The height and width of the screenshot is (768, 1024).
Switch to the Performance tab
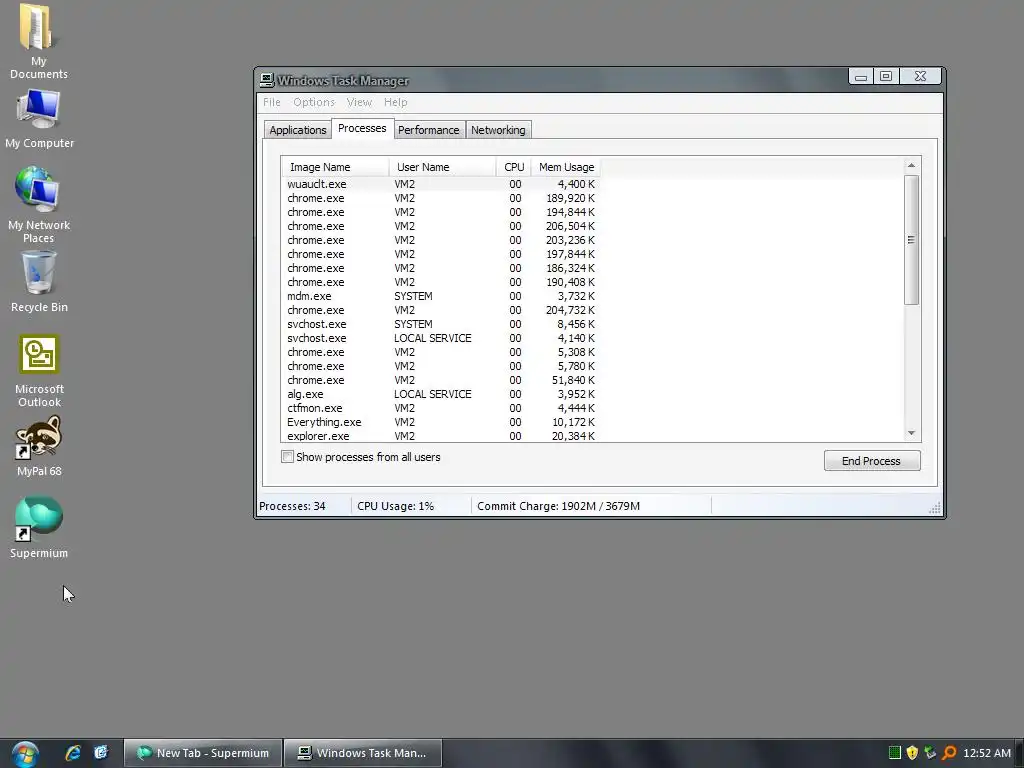(x=428, y=130)
